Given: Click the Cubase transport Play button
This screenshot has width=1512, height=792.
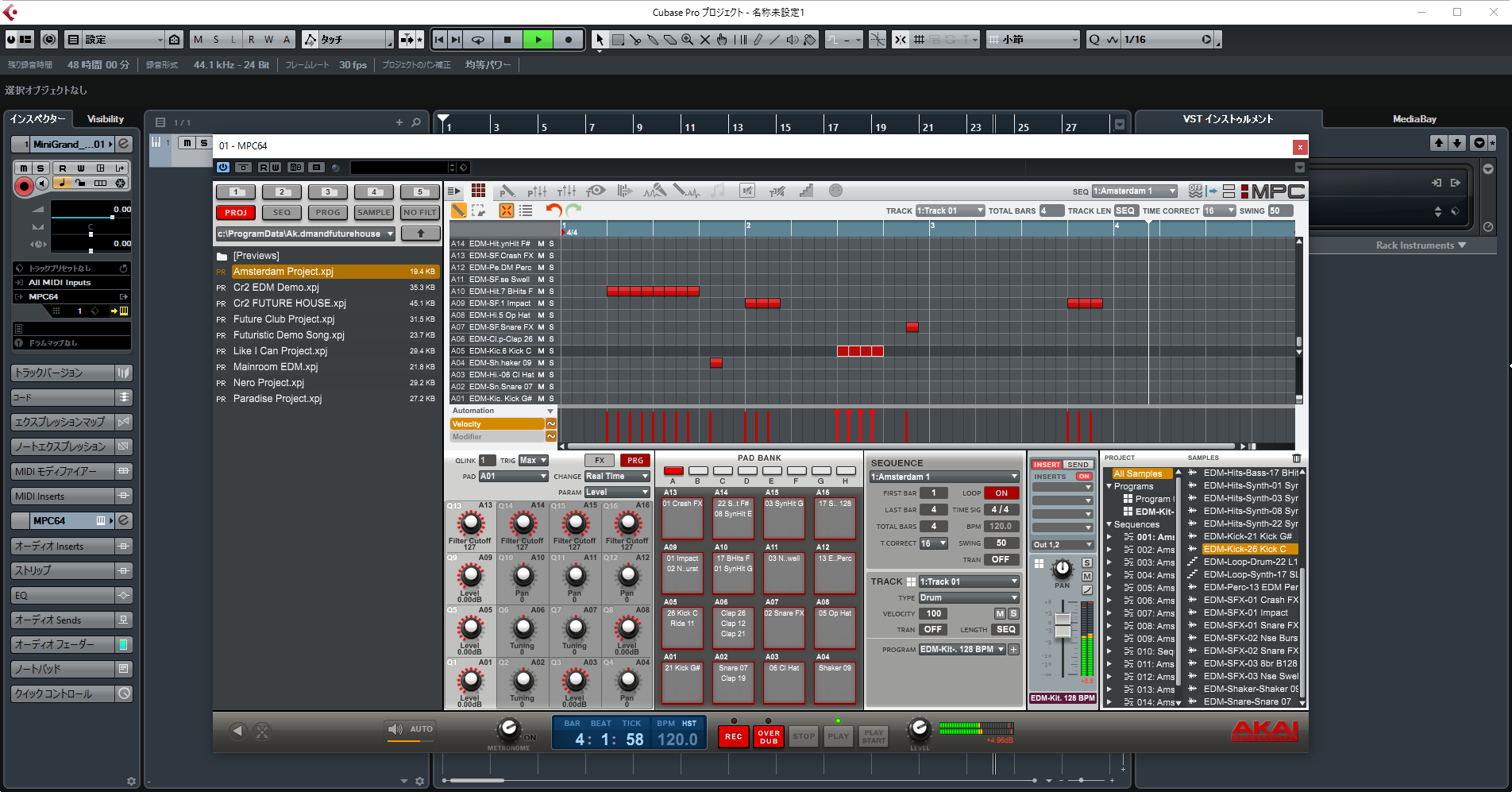Looking at the screenshot, I should (x=538, y=40).
